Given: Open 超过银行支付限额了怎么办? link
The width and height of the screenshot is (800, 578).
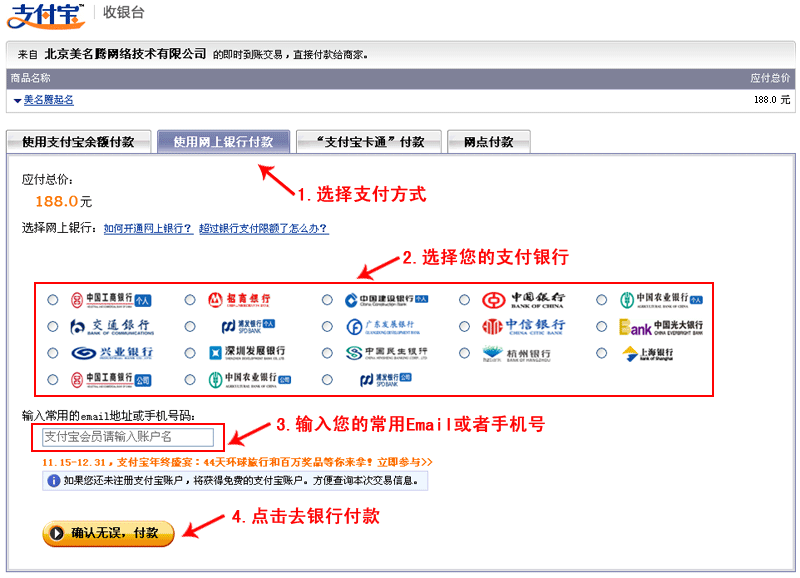Looking at the screenshot, I should [x=264, y=229].
